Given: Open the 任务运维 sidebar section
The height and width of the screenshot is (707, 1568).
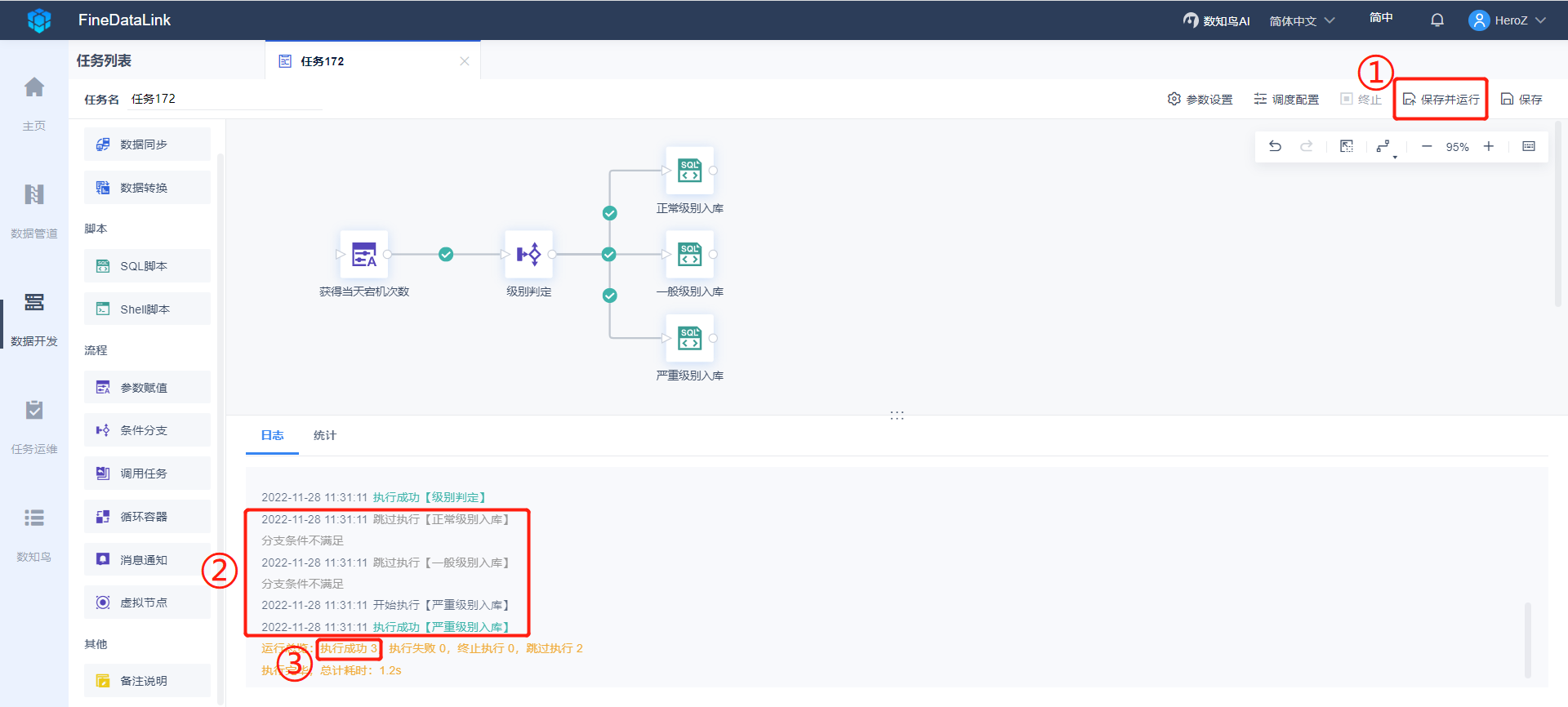Looking at the screenshot, I should (x=34, y=427).
